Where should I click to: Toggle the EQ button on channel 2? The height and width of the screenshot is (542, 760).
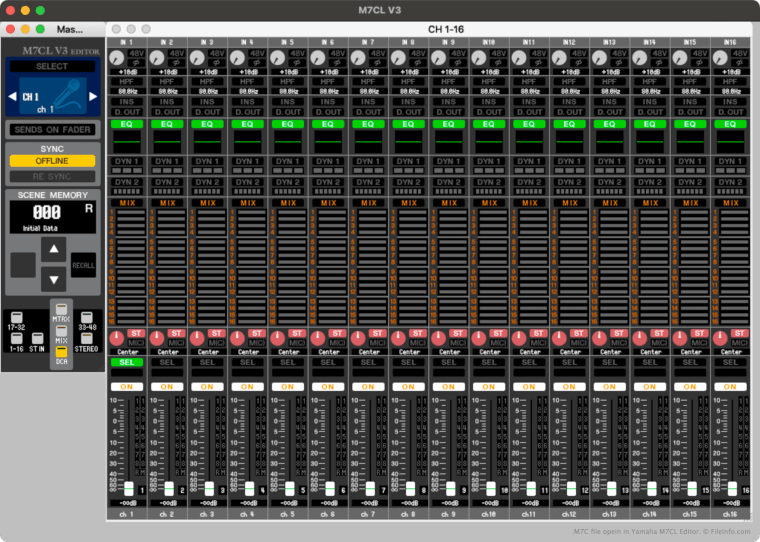(167, 124)
